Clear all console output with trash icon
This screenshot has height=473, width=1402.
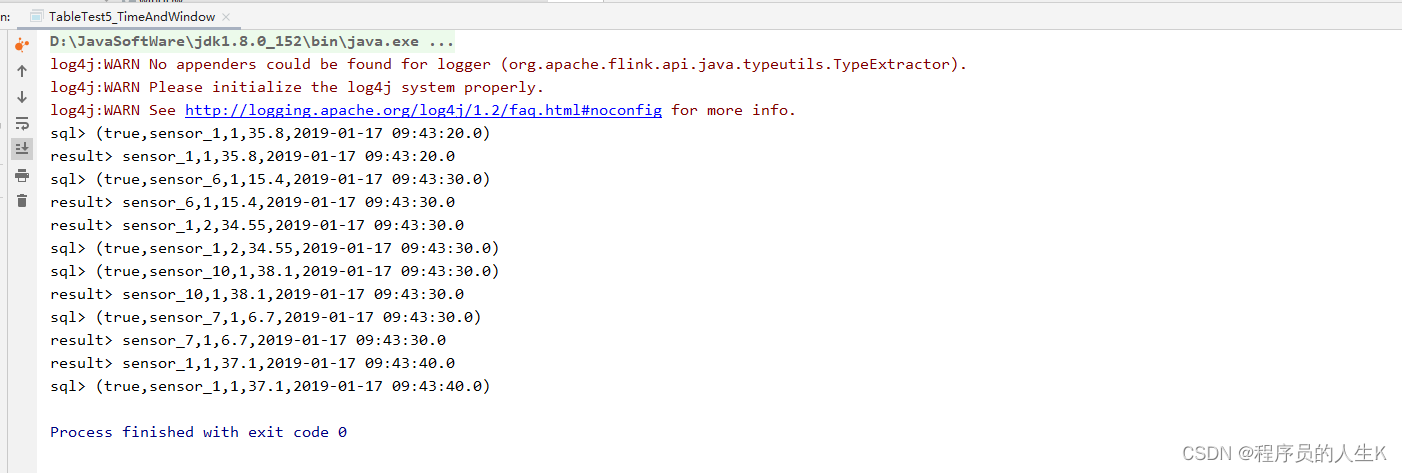[22, 201]
